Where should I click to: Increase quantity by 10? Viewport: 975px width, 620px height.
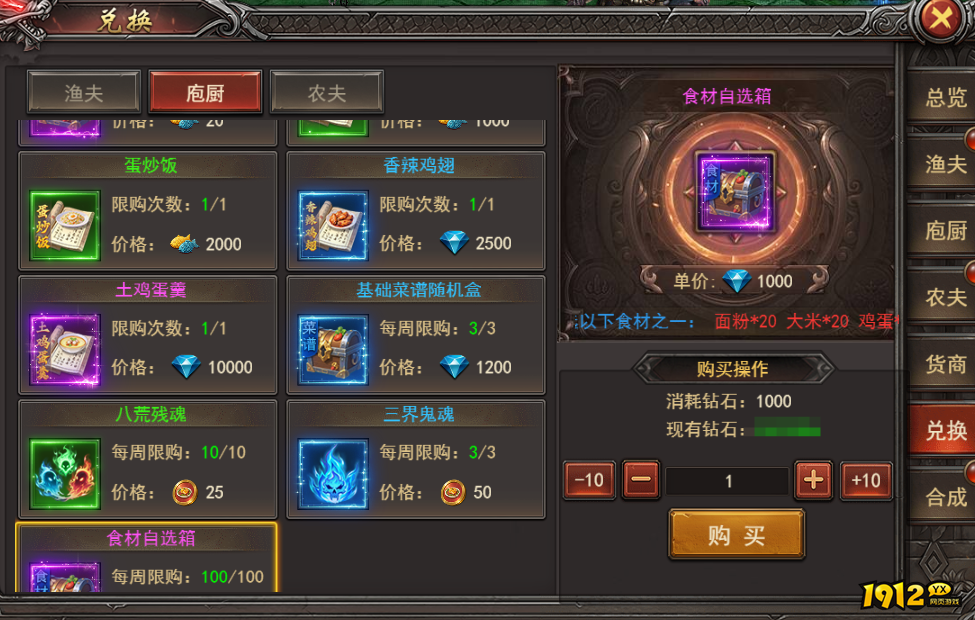tap(866, 480)
